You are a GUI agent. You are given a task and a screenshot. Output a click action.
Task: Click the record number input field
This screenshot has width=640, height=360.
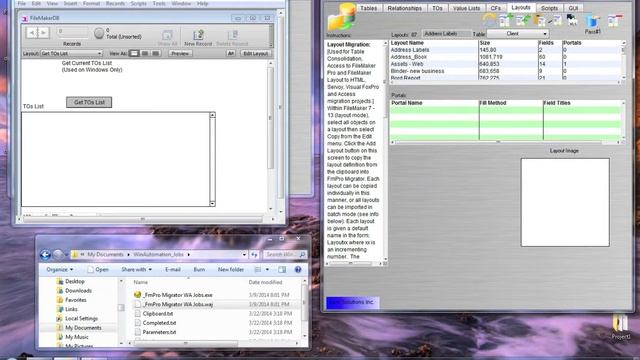[72, 32]
